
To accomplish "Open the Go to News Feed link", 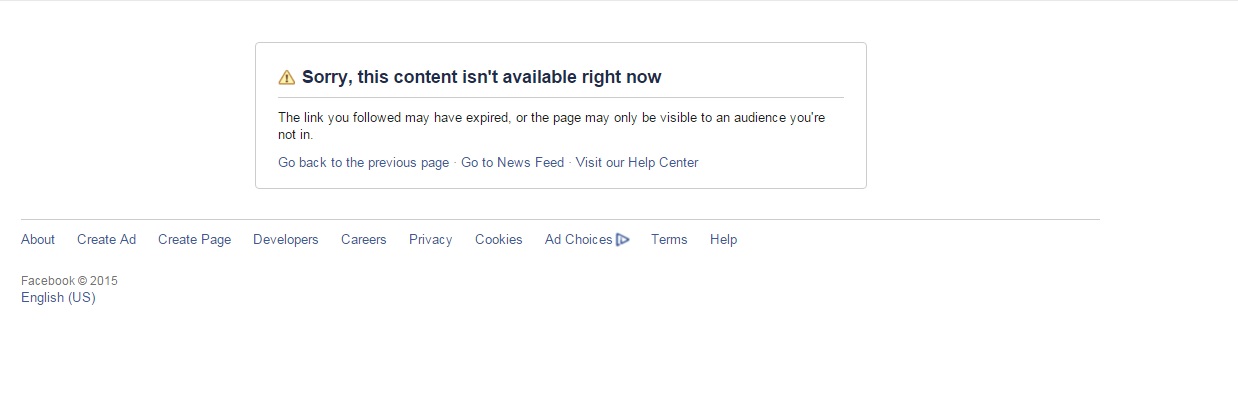I will coord(512,163).
